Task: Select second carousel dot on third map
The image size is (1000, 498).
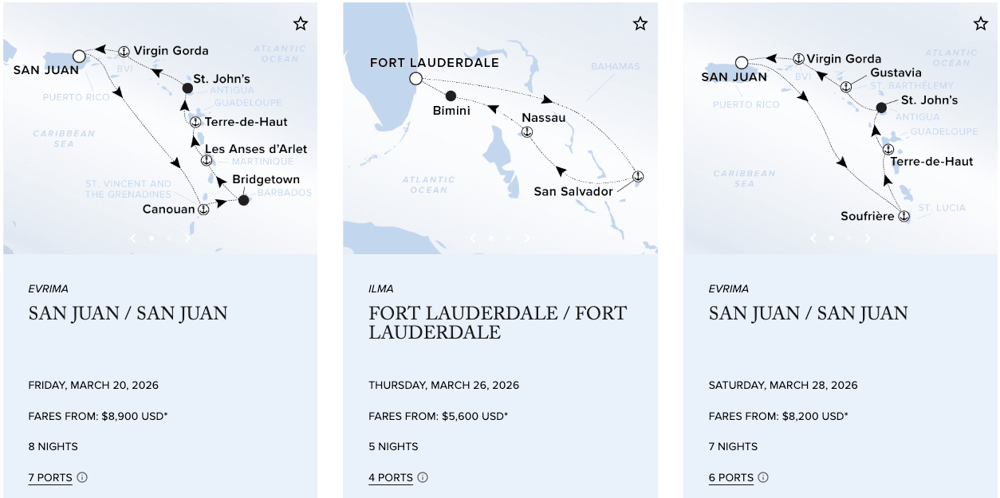Action: (848, 239)
